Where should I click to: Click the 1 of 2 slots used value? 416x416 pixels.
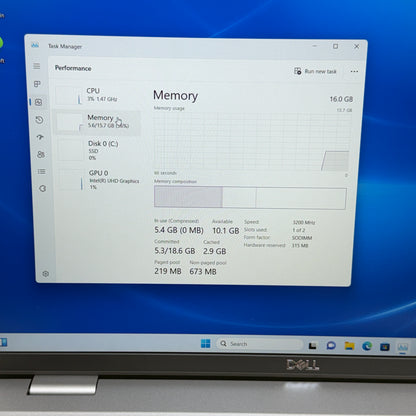[299, 230]
